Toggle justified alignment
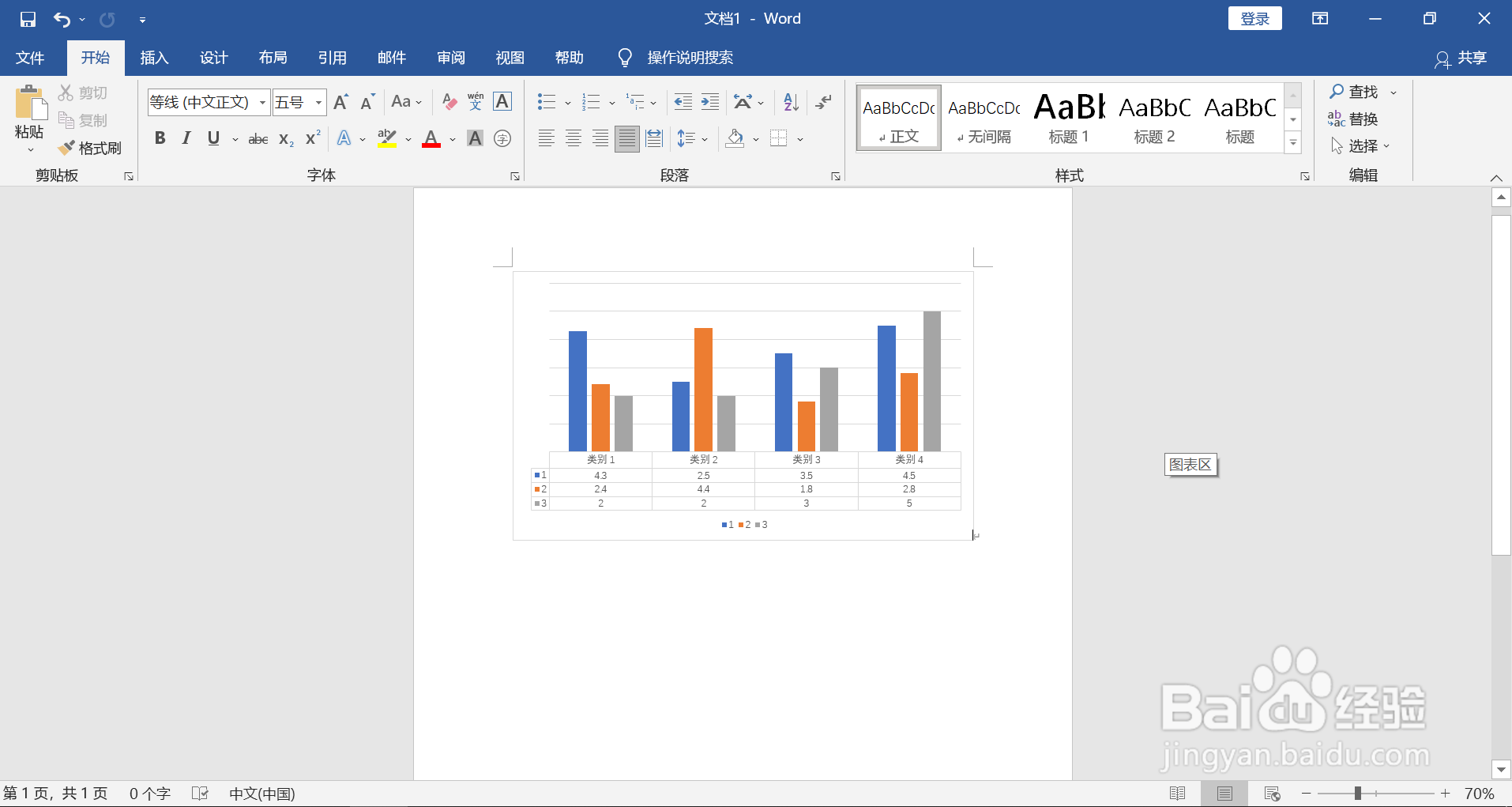 pos(627,139)
